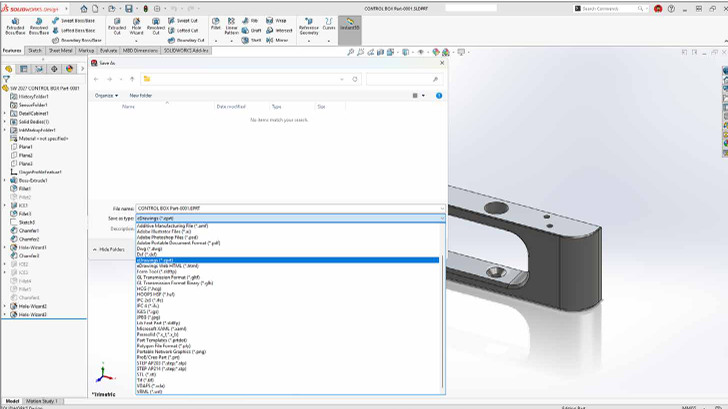Click the New document icon
The width and height of the screenshot is (728, 409).
[95, 8]
